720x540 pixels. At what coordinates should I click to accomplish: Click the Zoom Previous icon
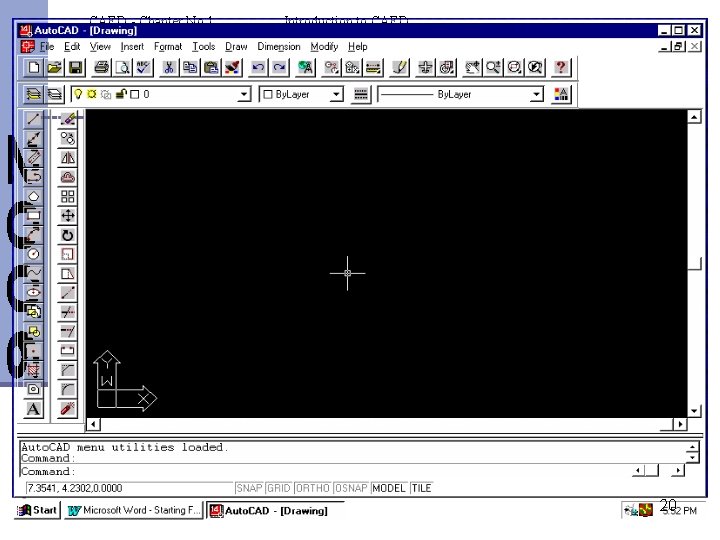(535, 68)
